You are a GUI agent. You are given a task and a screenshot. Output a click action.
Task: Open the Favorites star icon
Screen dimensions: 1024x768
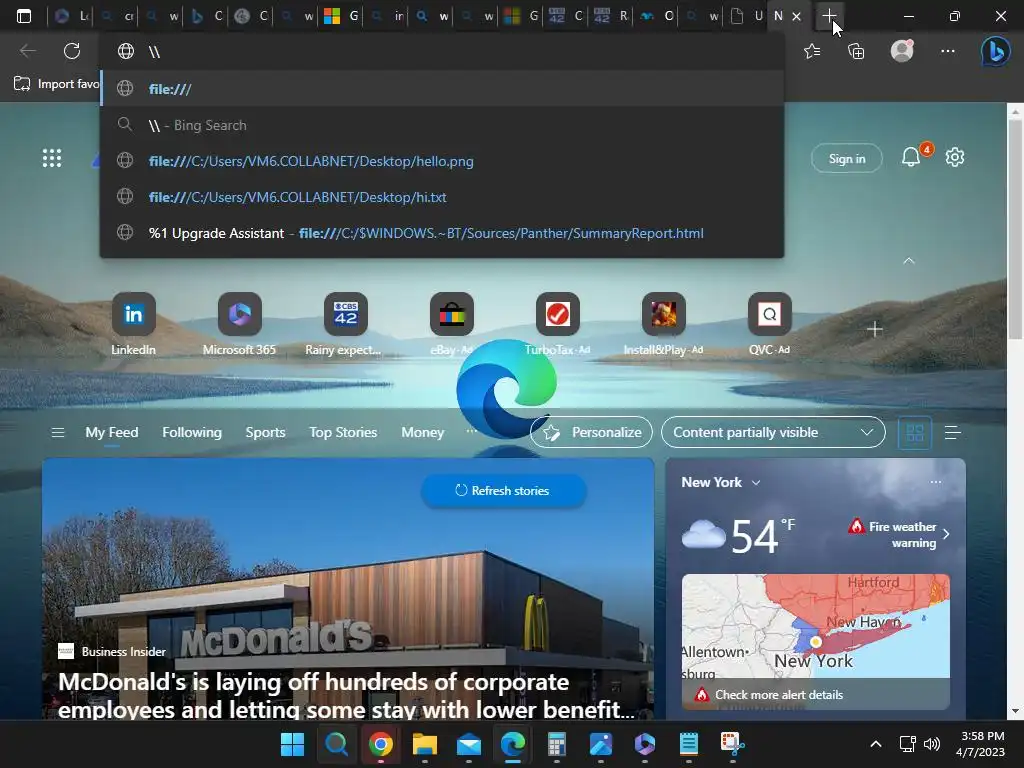[x=812, y=51]
